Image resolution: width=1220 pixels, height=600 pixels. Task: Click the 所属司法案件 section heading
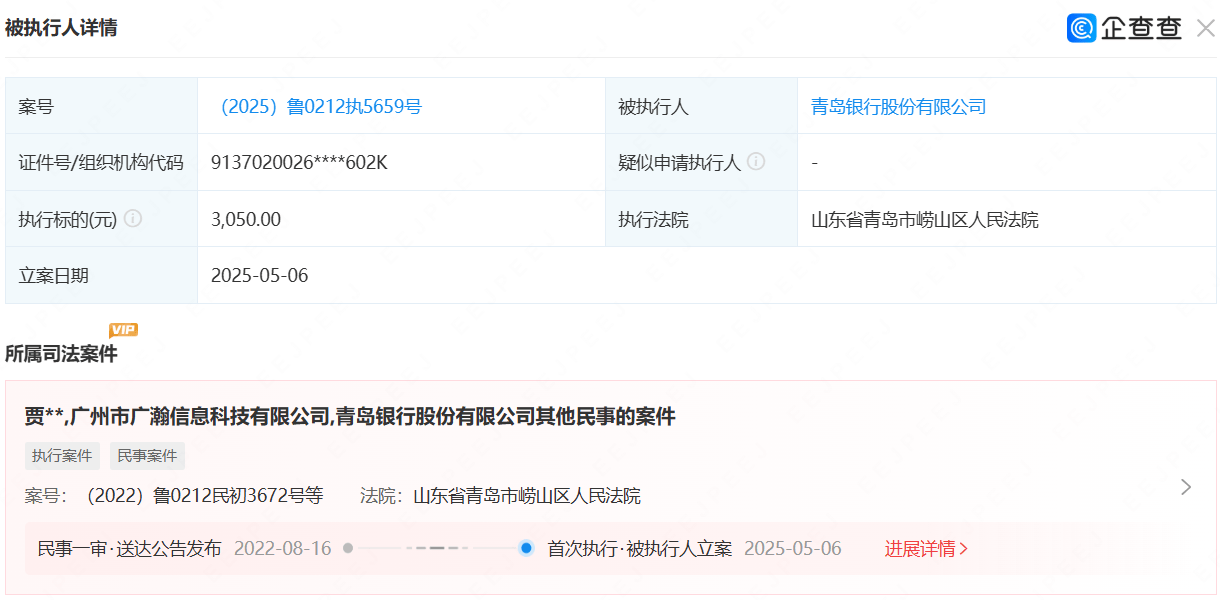(61, 353)
